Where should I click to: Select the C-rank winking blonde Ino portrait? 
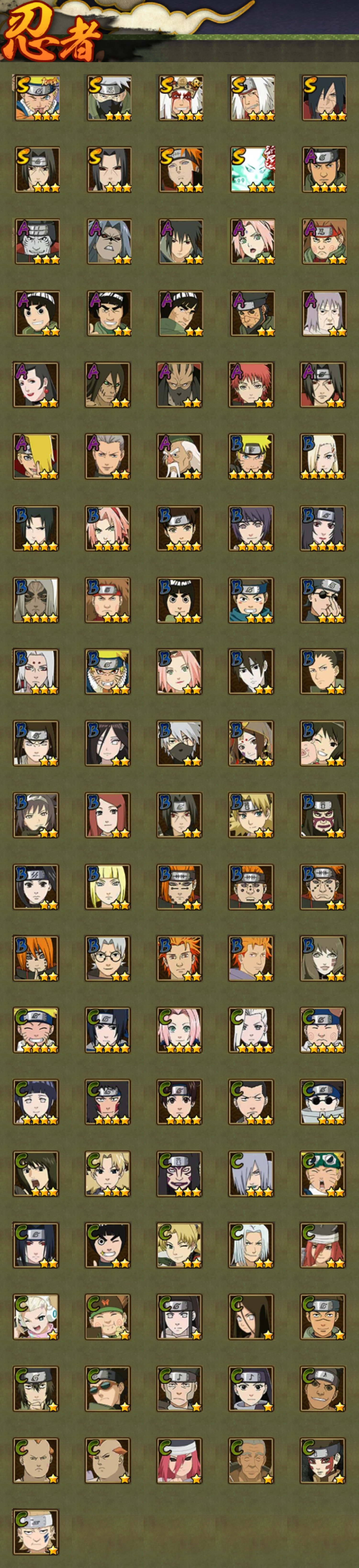180,1245
